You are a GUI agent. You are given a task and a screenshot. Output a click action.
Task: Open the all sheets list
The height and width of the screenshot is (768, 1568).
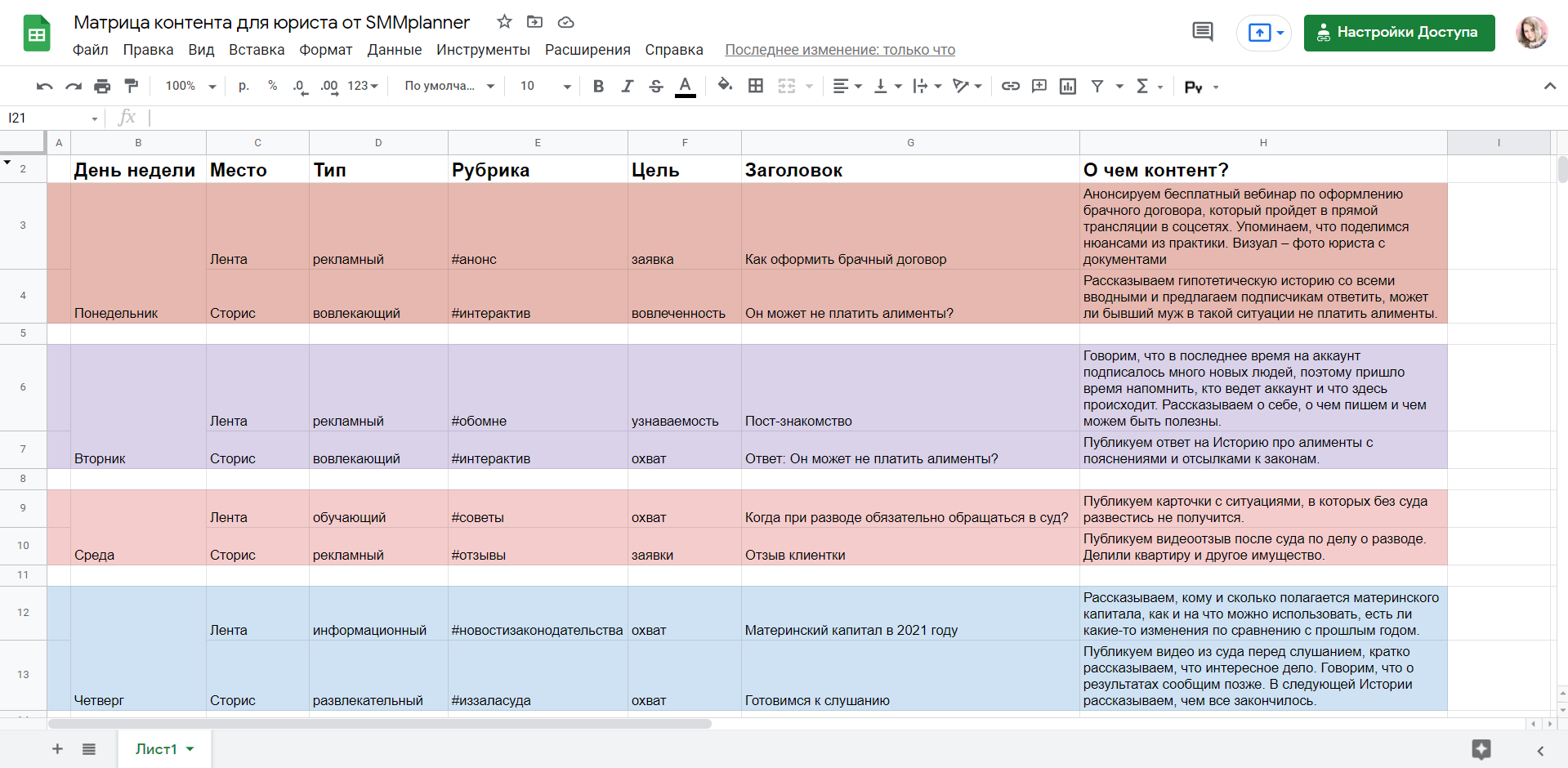pyautogui.click(x=89, y=749)
